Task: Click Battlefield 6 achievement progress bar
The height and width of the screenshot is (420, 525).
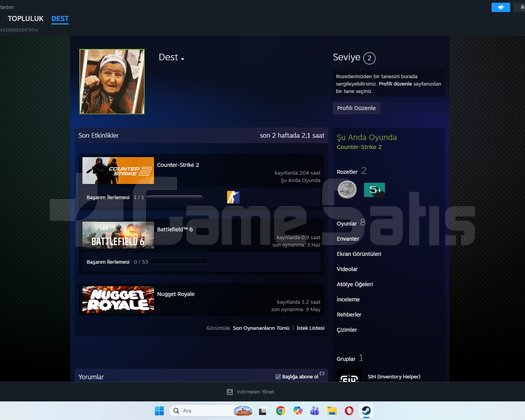Action: 178,262
